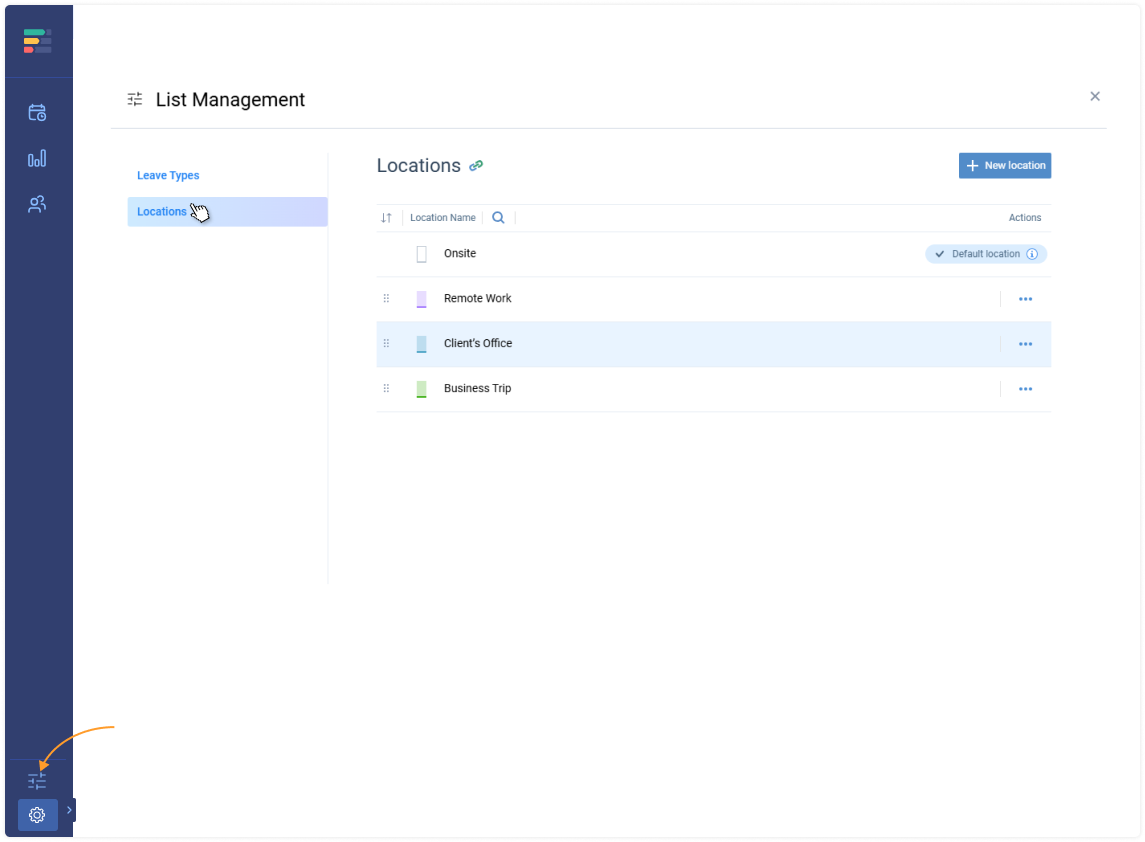Screen dimensions: 1145x842
Task: Open actions menu for Business Trip
Action: [1025, 389]
